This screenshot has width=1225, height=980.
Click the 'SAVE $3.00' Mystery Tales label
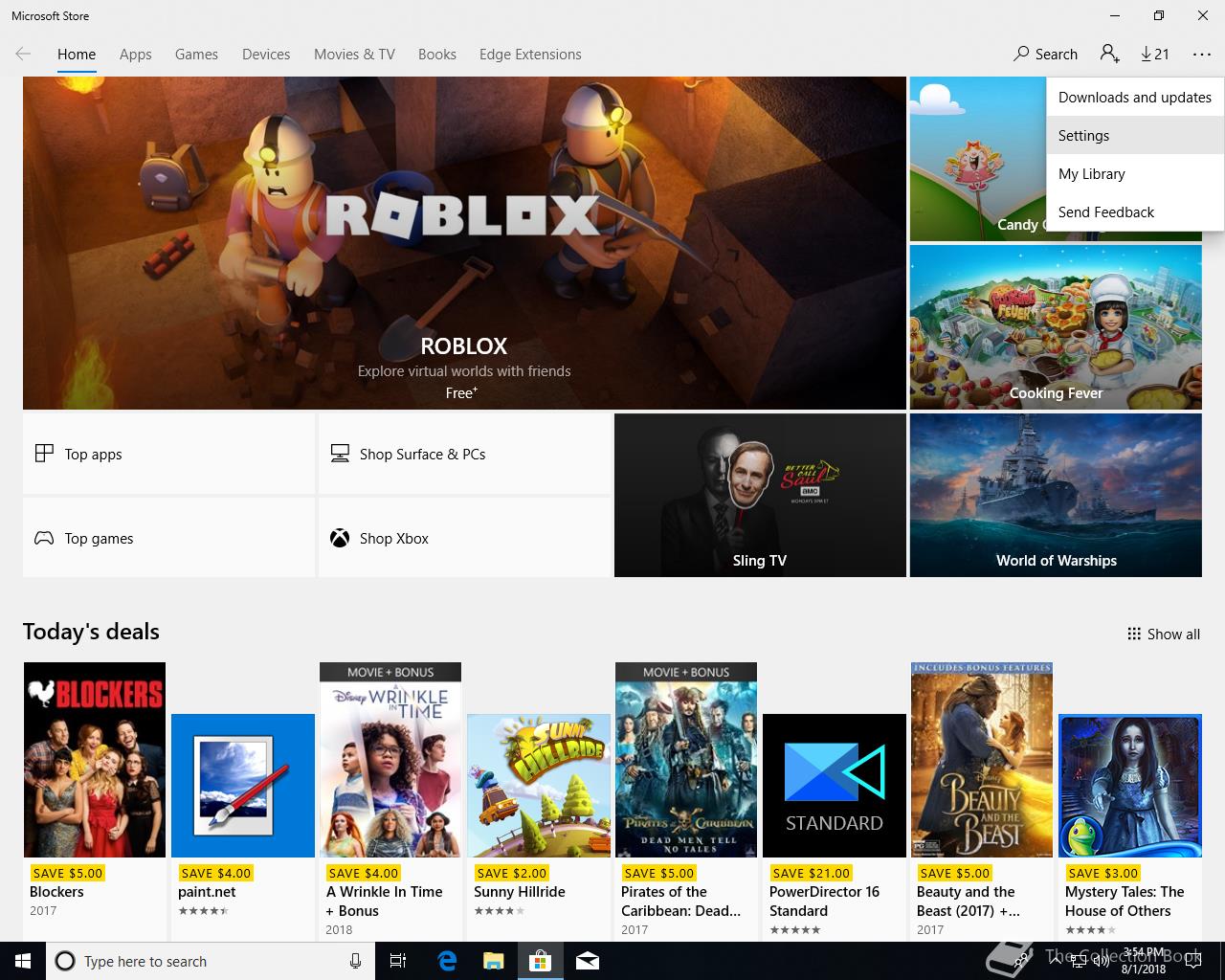coord(1102,873)
